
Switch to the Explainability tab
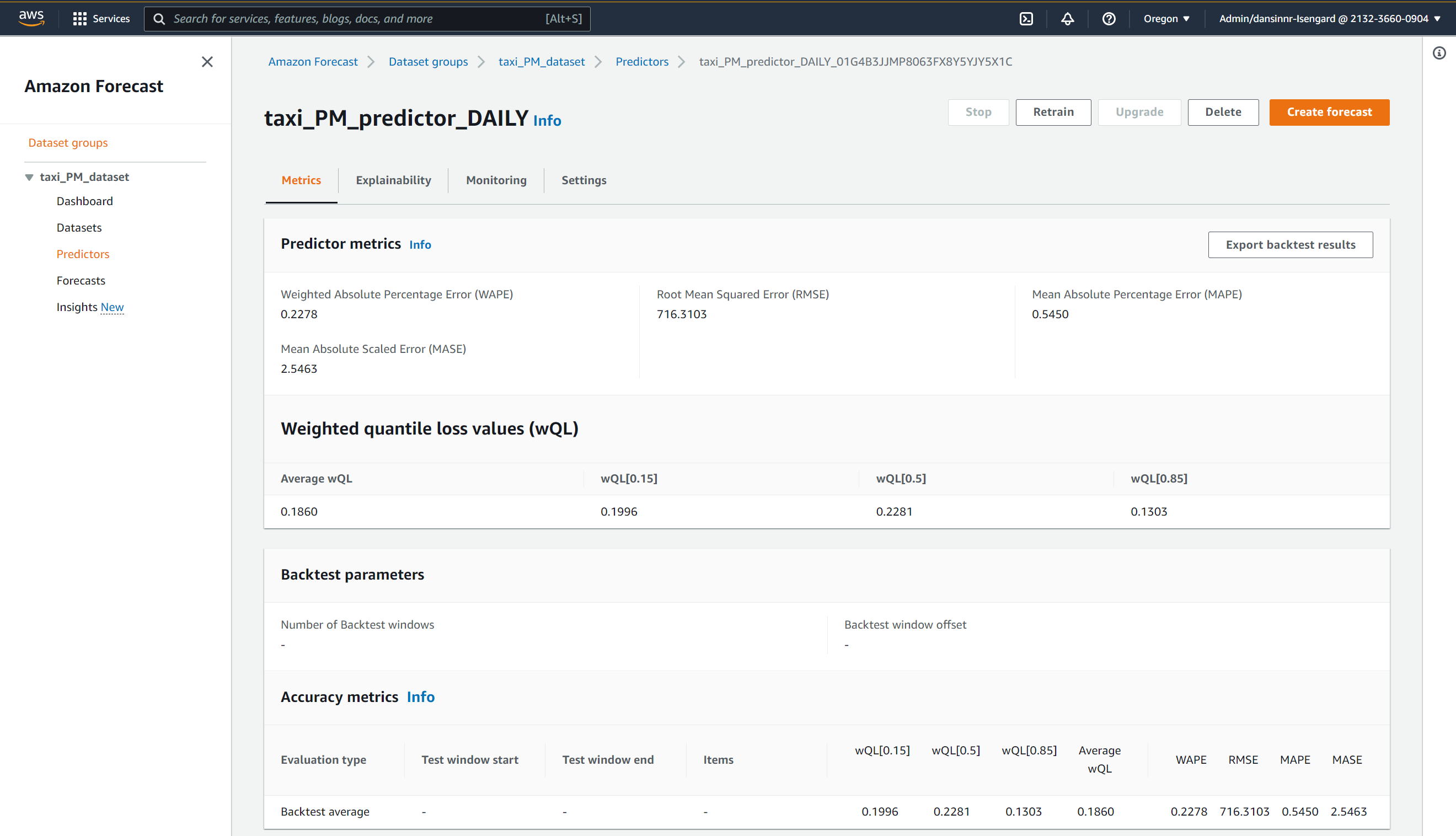[x=393, y=180]
